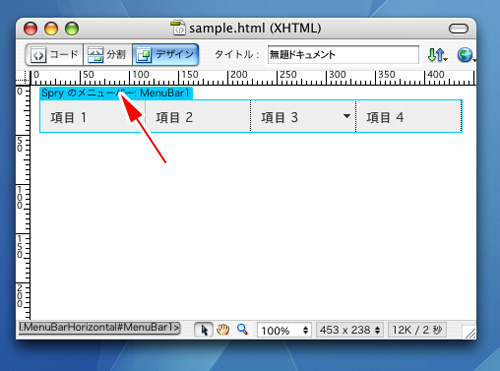Image resolution: width=500 pixels, height=371 pixels.
Task: Click the toolbar toggle pill in title bar
Action: [x=459, y=29]
